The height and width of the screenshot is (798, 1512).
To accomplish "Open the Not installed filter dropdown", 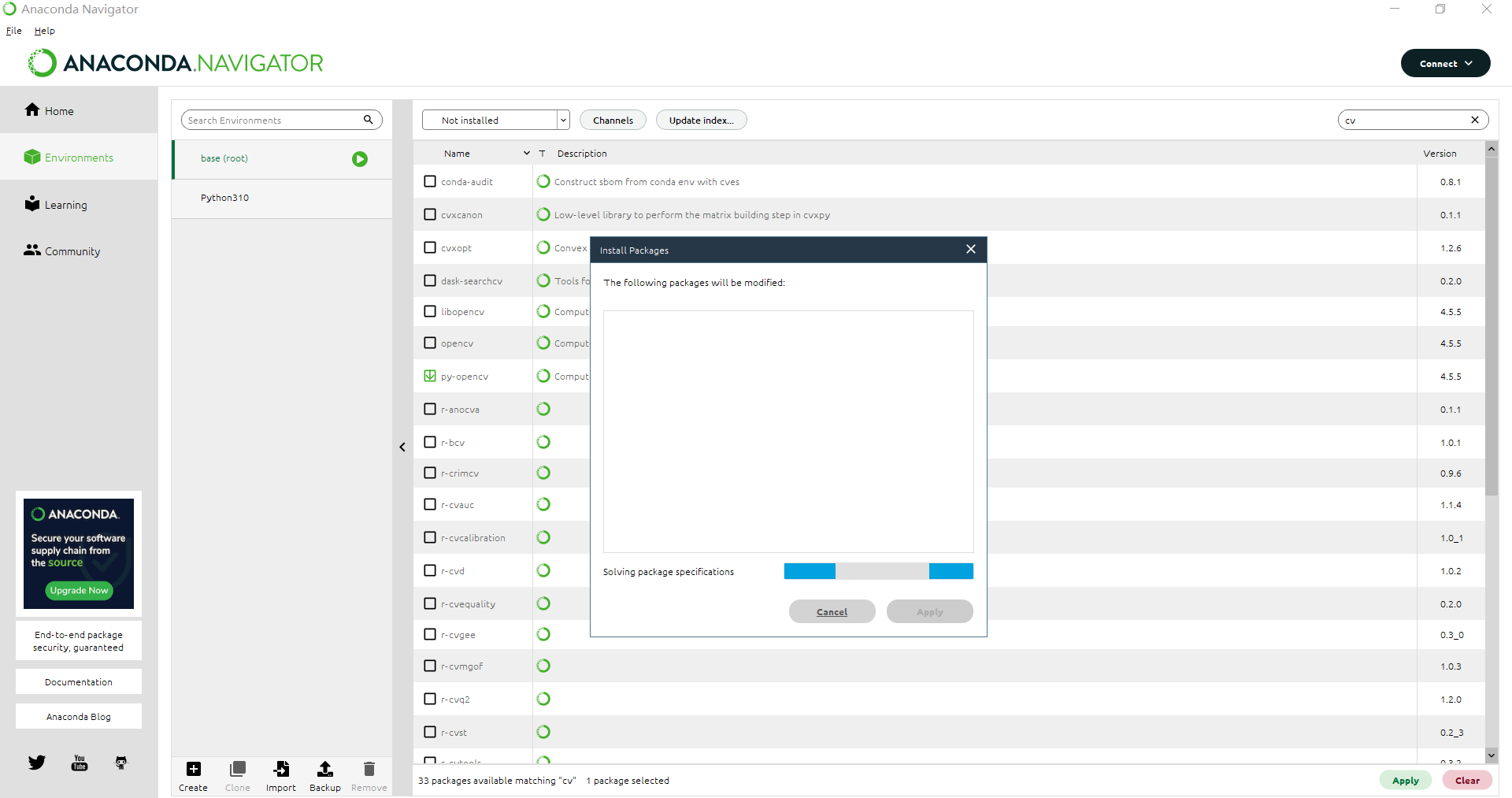I will point(495,120).
